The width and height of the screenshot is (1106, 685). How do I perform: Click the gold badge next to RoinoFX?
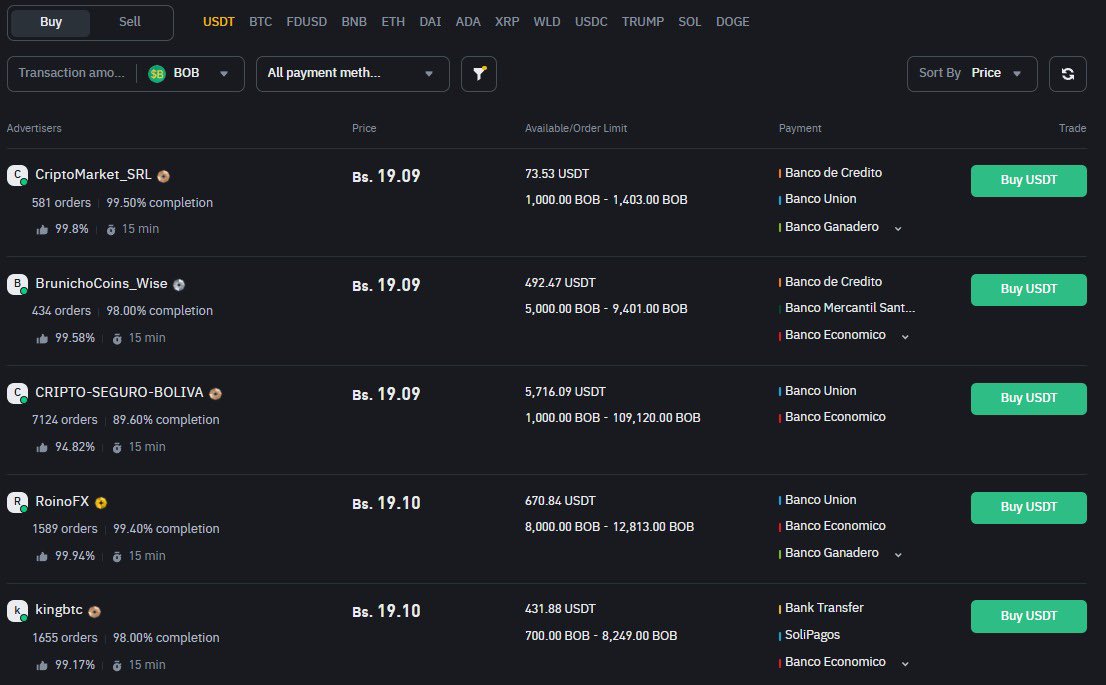[x=101, y=503]
